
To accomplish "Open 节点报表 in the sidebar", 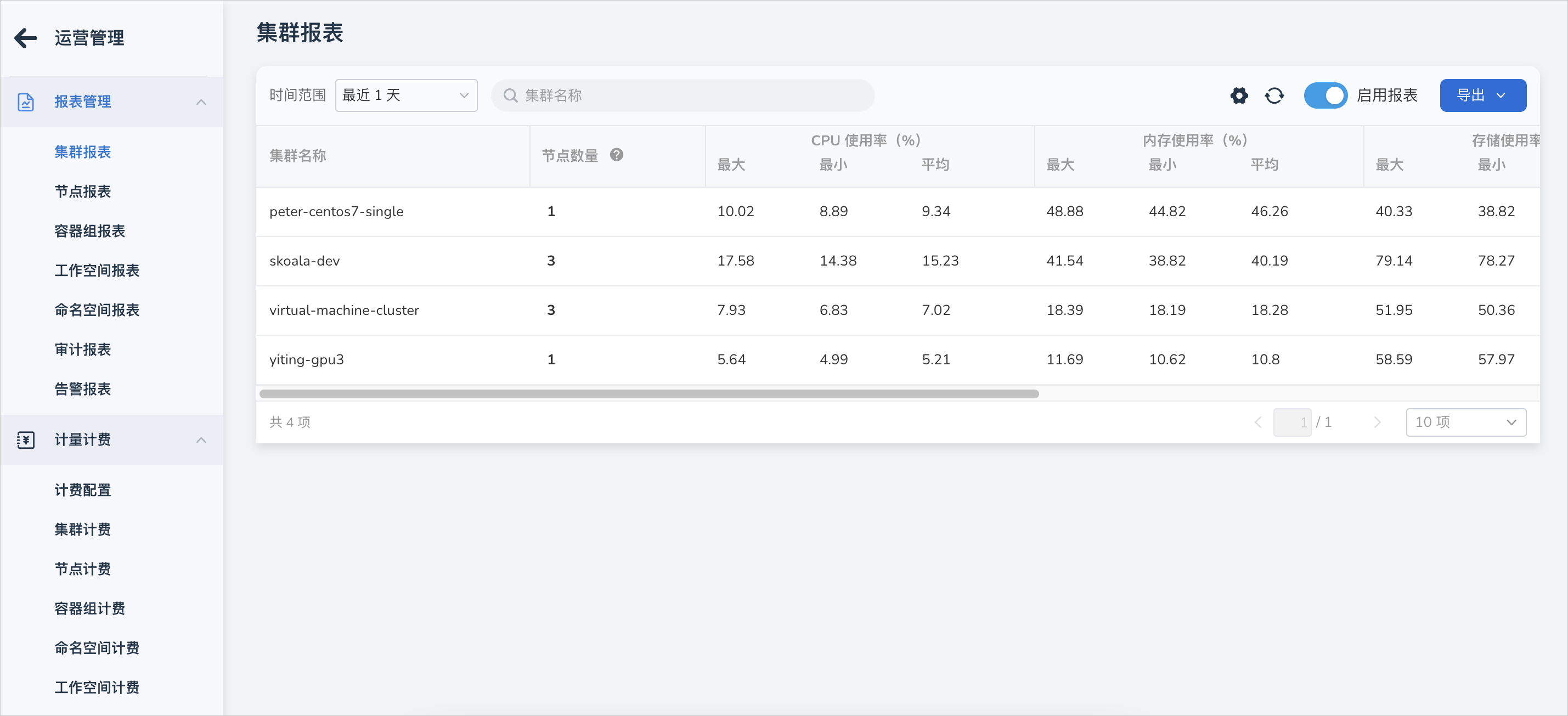I will [83, 191].
